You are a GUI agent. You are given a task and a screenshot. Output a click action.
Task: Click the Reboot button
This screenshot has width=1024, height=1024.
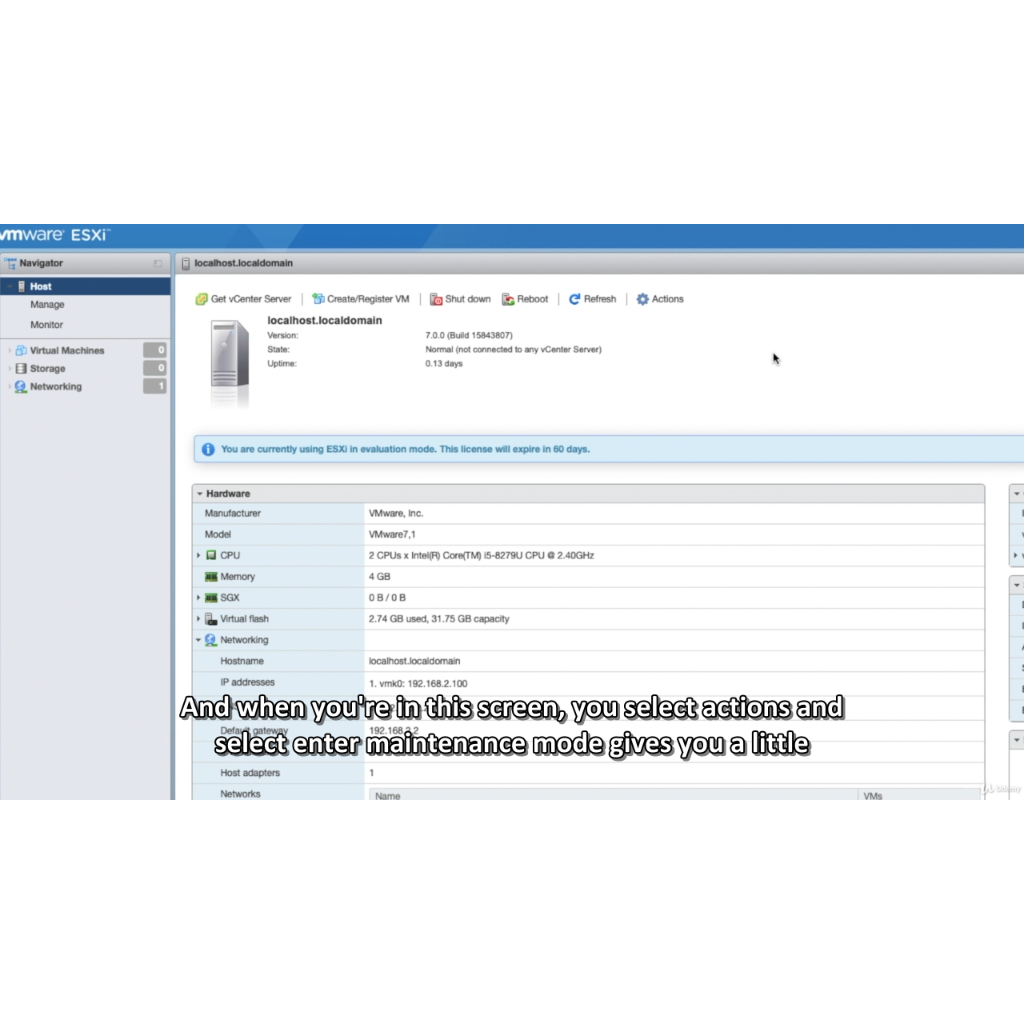(525, 299)
